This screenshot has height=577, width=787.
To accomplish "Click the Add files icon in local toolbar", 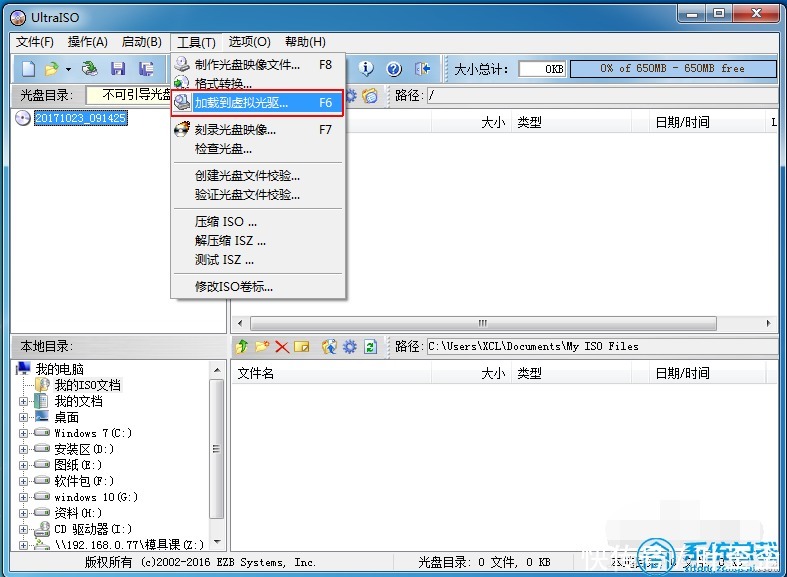I will (329, 346).
